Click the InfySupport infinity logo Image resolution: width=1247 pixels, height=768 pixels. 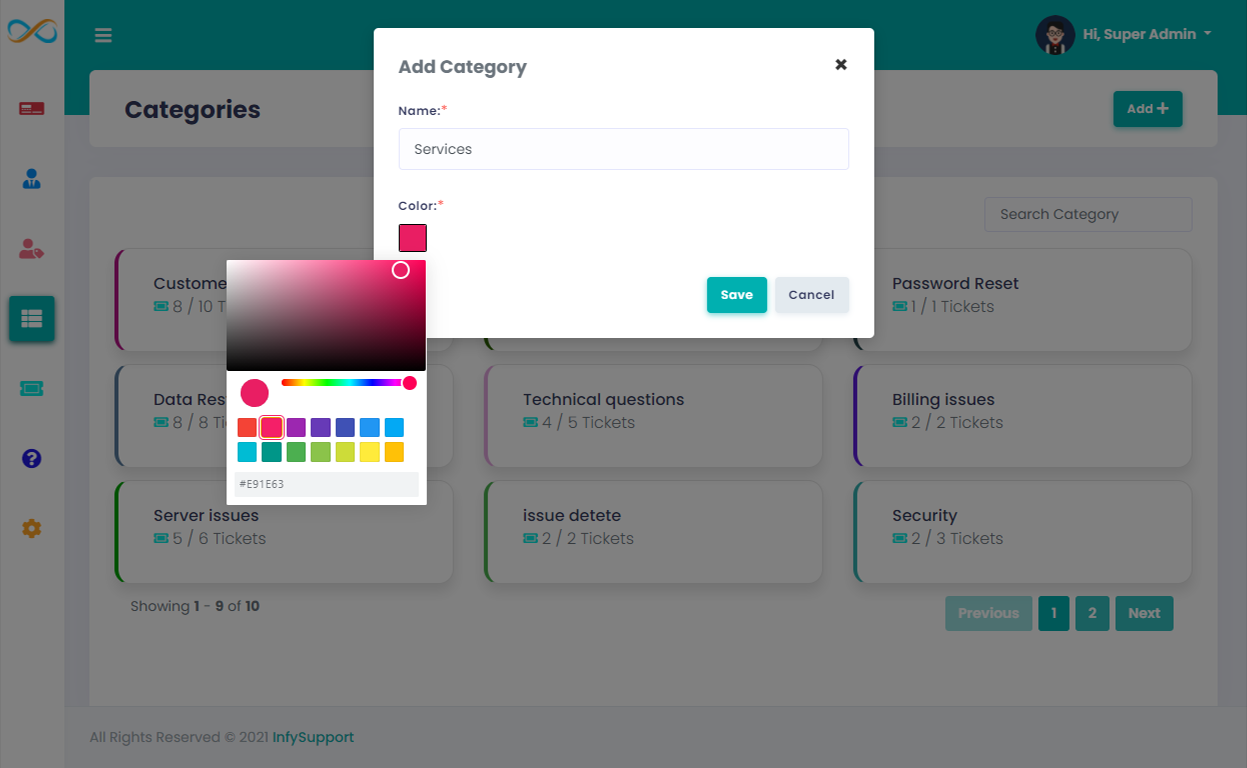[32, 31]
